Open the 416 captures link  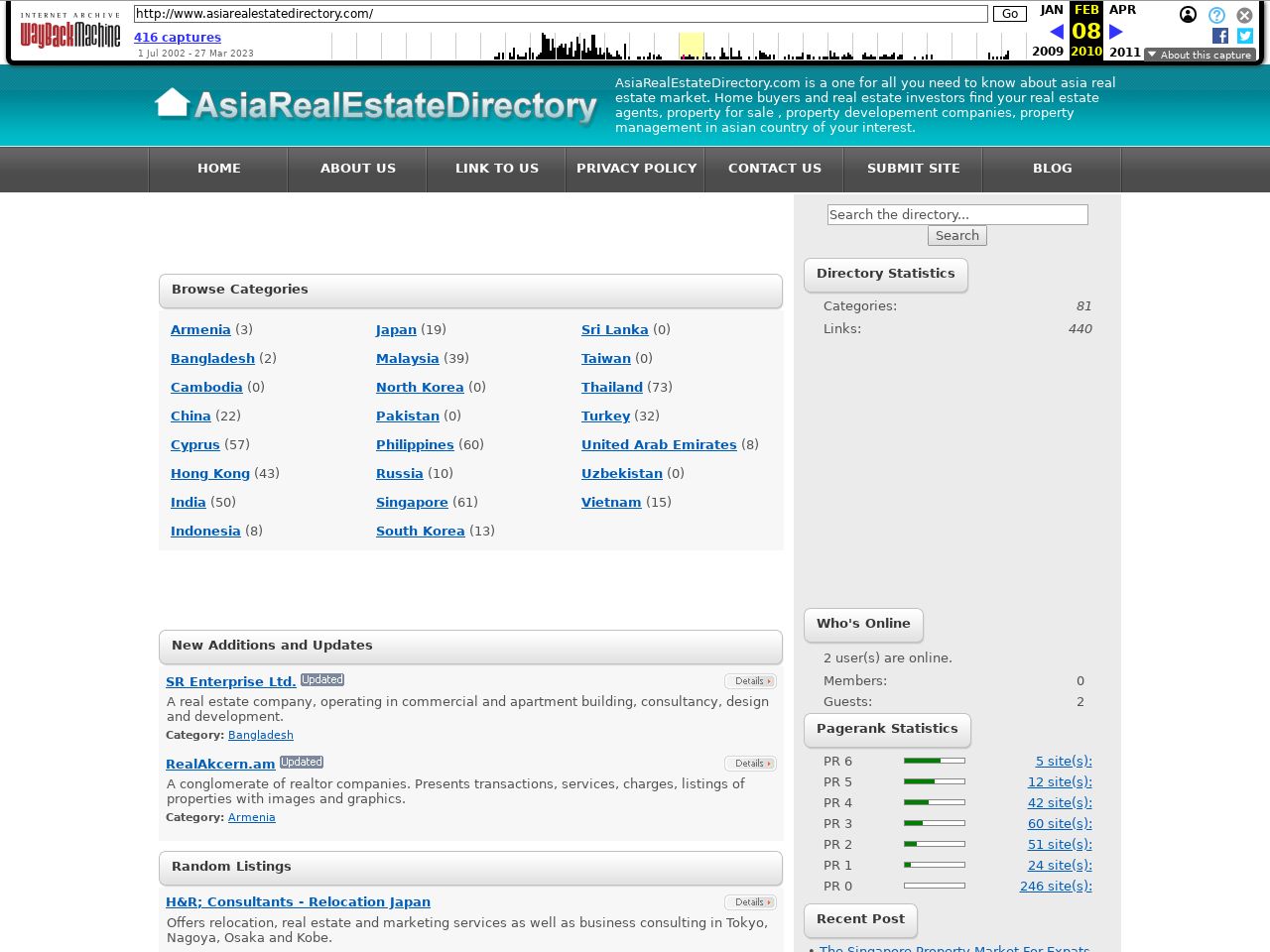[x=178, y=38]
